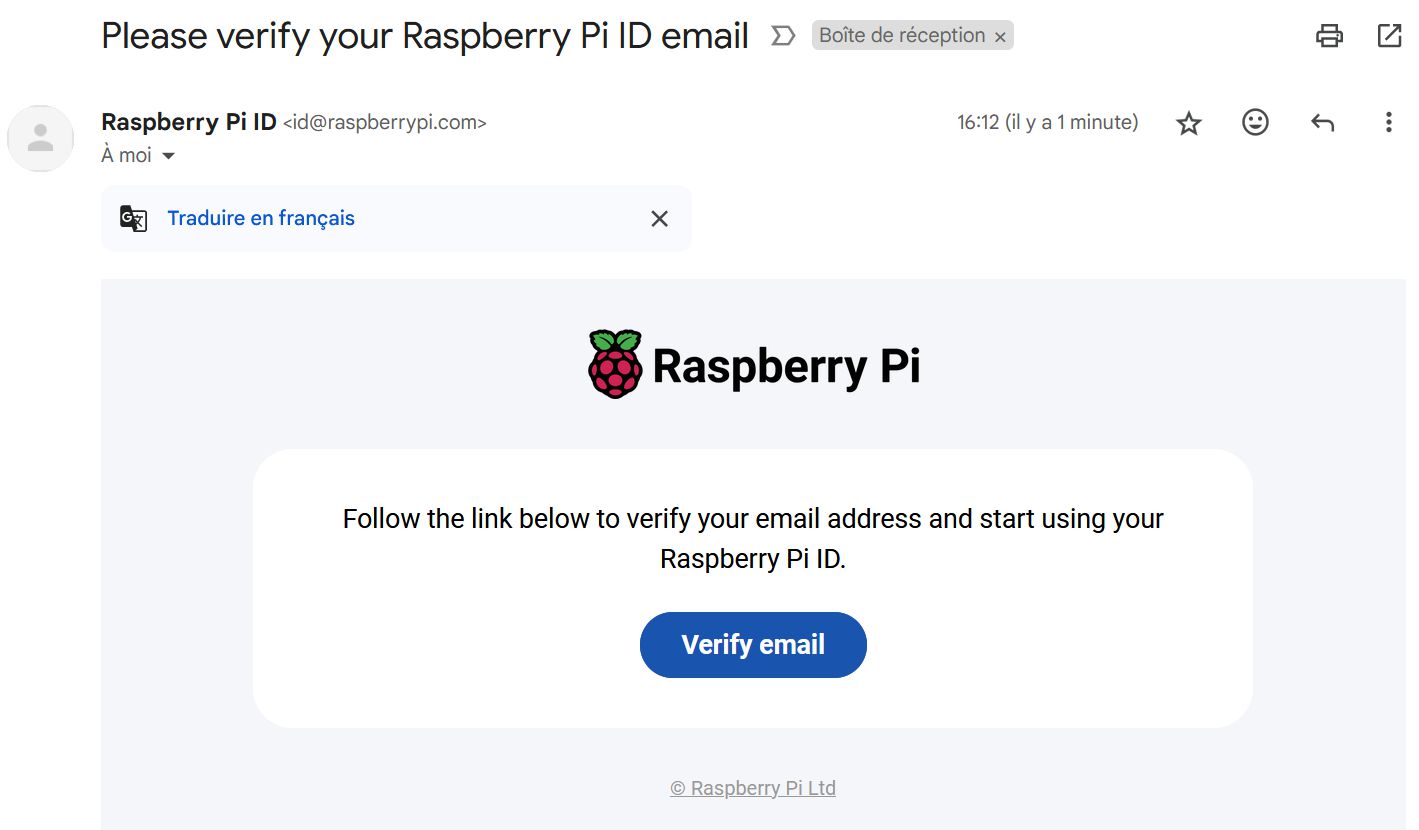
Task: Select Traduire en français
Action: 261,218
